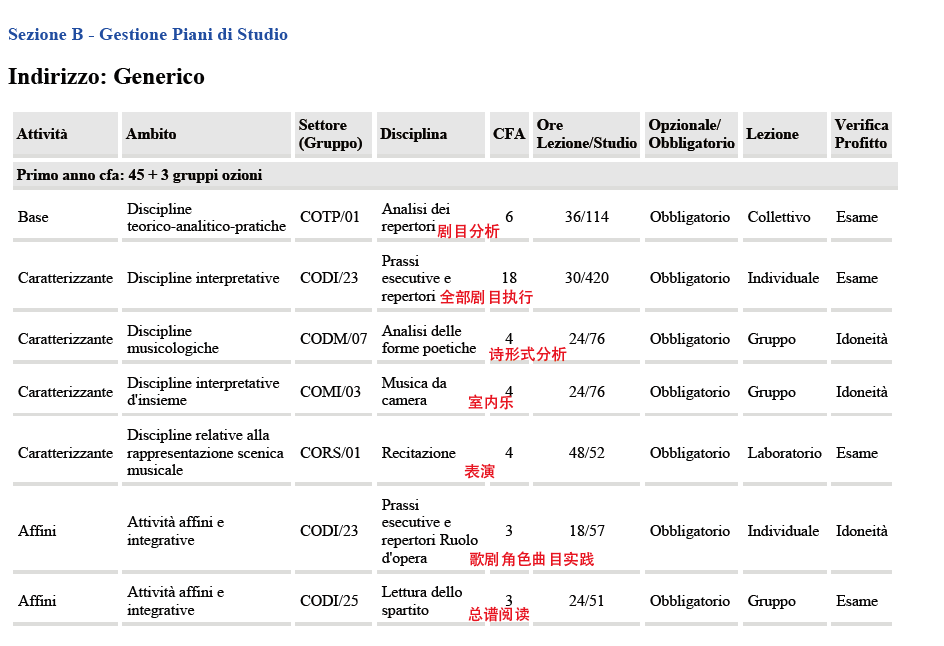This screenshot has width=944, height=646.
Task: Select Analisi delle forme poetiche discipline
Action: (429, 340)
